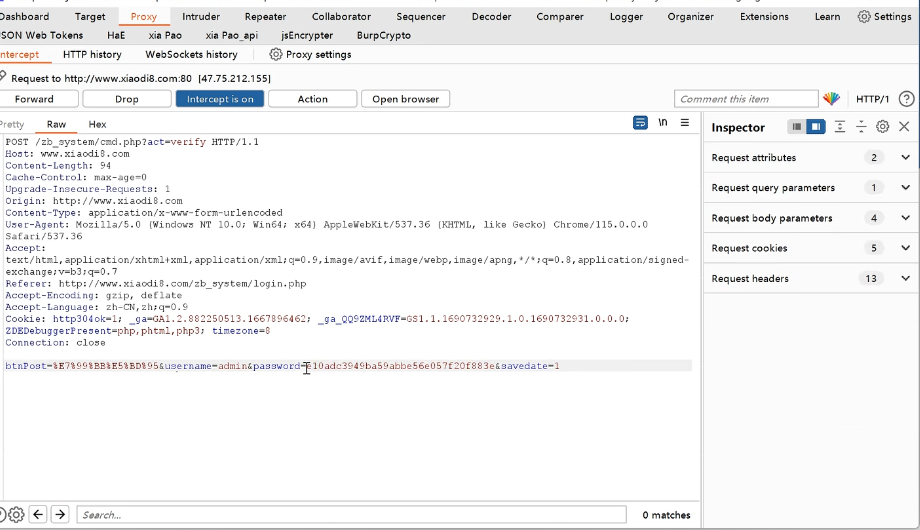The image size is (920, 530).
Task: Switch Inspector to right-side layout
Action: 816,127
